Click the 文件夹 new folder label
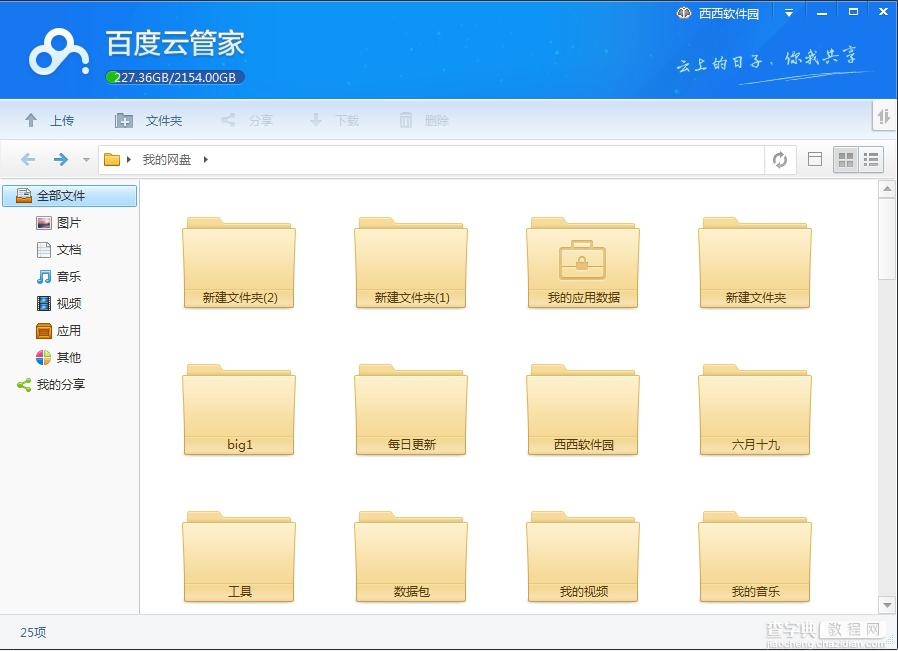The image size is (898, 651). point(164,120)
